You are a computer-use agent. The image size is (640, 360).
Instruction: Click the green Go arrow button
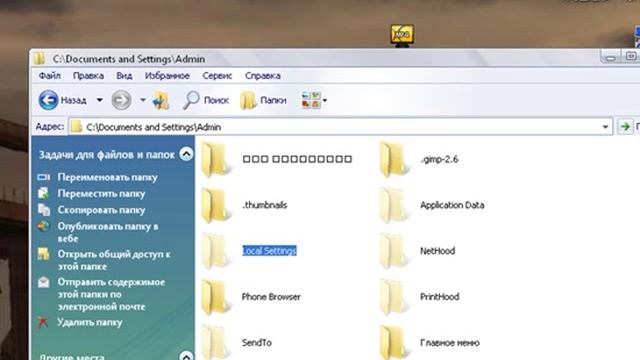click(x=625, y=127)
